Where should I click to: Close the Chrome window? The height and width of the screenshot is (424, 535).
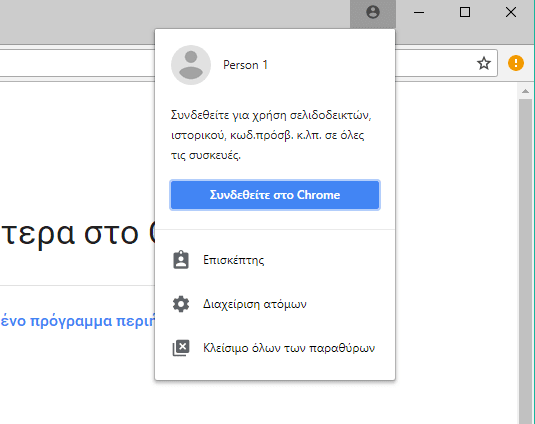point(511,12)
